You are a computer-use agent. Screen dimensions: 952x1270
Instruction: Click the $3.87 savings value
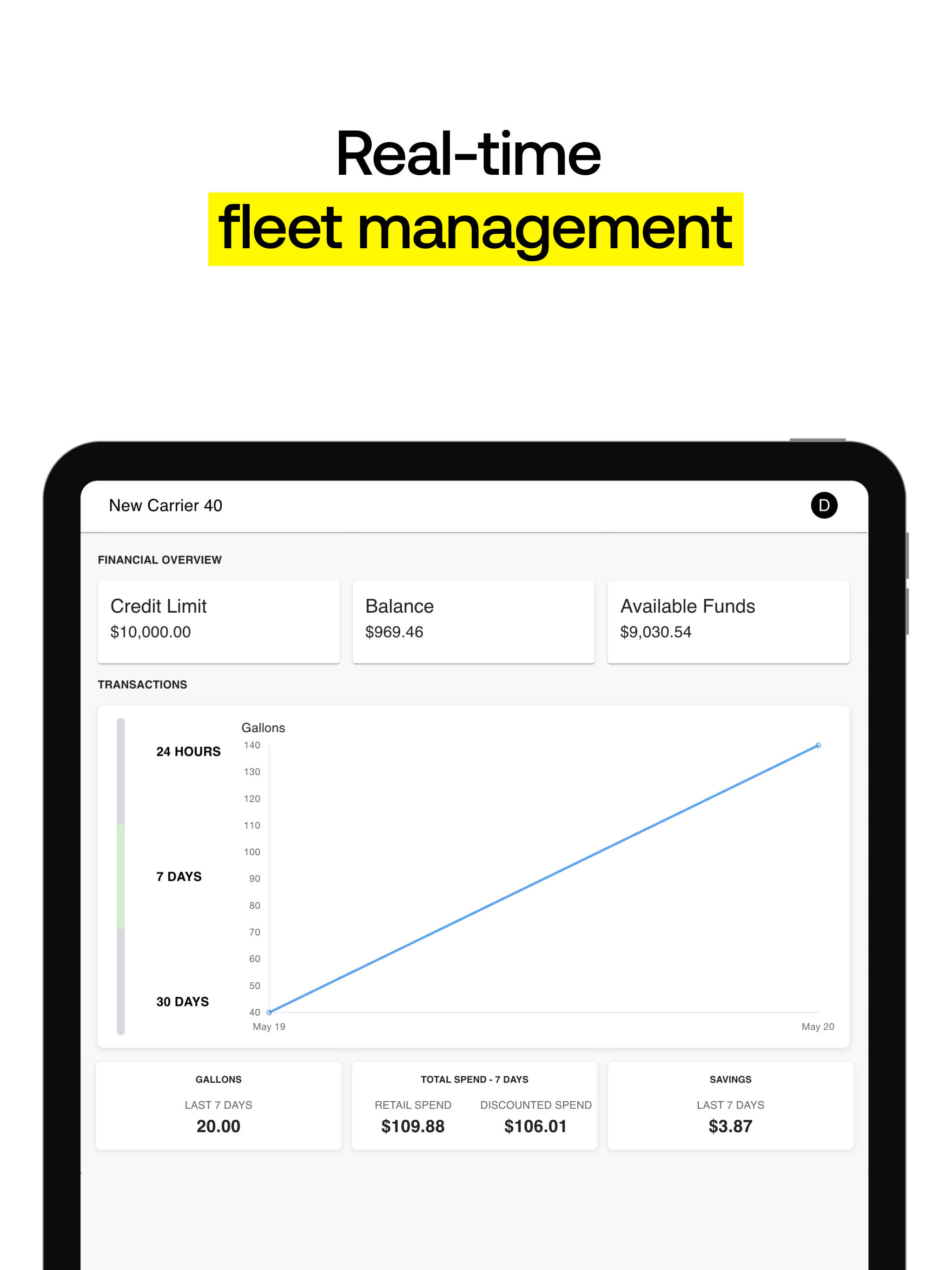(x=730, y=1126)
